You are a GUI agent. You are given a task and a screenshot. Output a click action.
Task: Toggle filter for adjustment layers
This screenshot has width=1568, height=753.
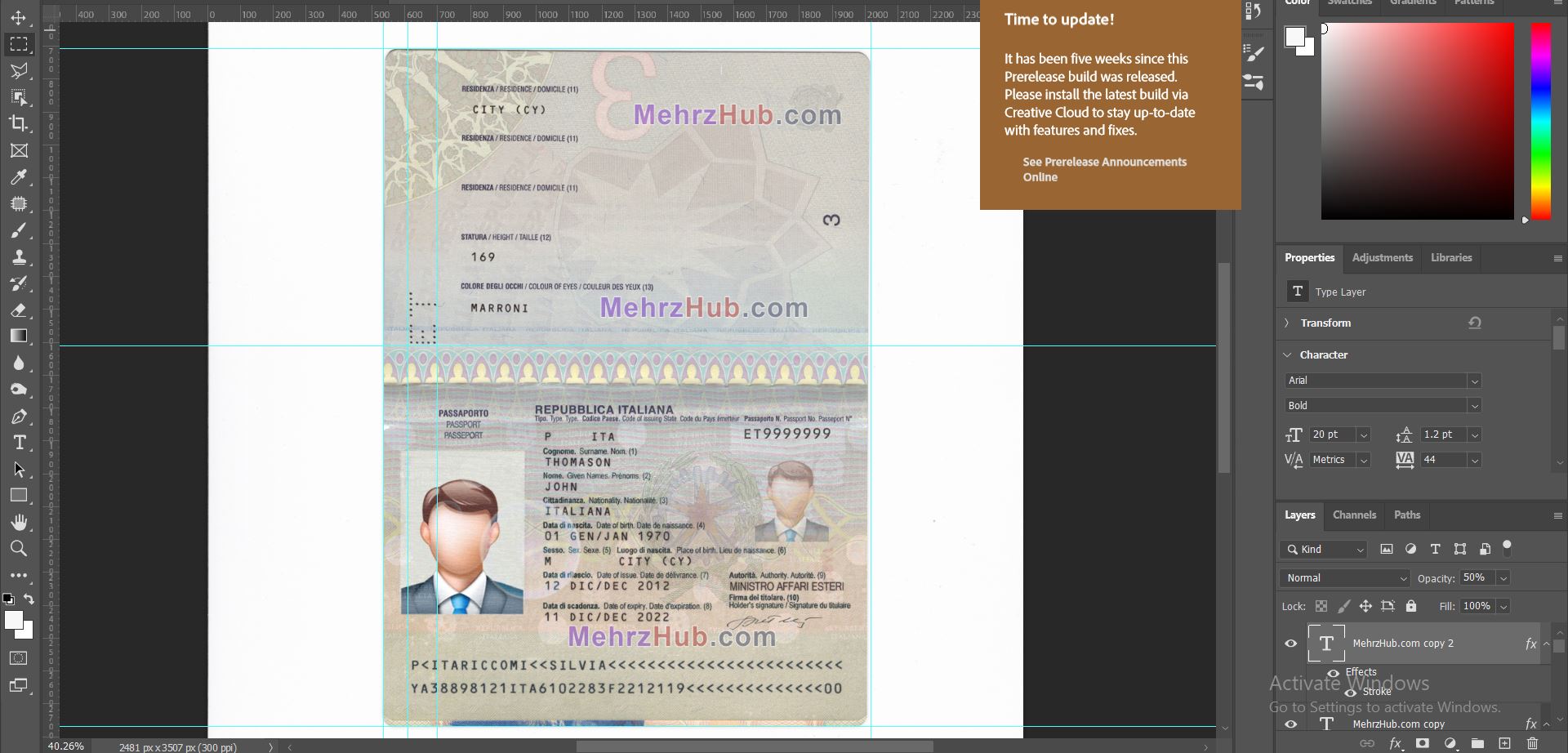(x=1410, y=550)
